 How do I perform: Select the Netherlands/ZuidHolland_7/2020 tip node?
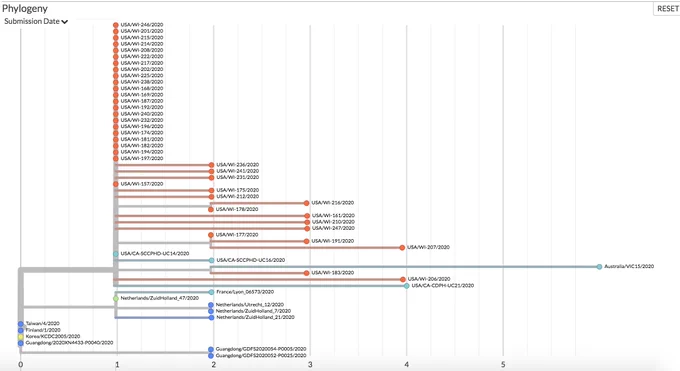[x=211, y=312]
